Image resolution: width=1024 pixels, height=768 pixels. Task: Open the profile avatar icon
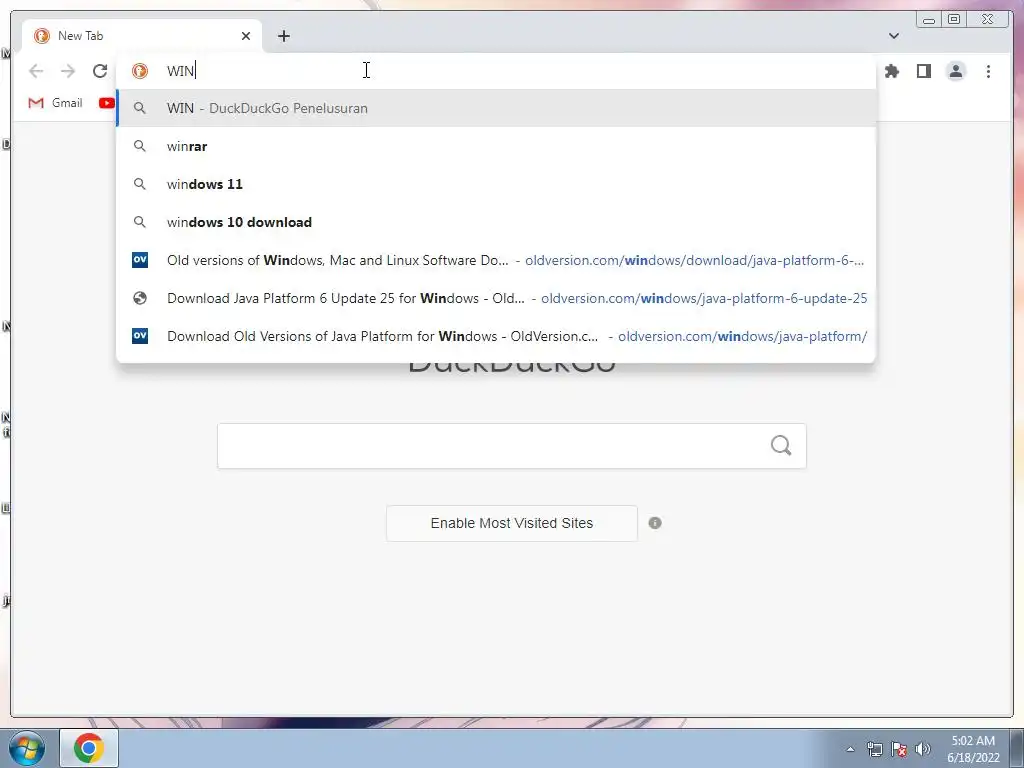[x=955, y=71]
